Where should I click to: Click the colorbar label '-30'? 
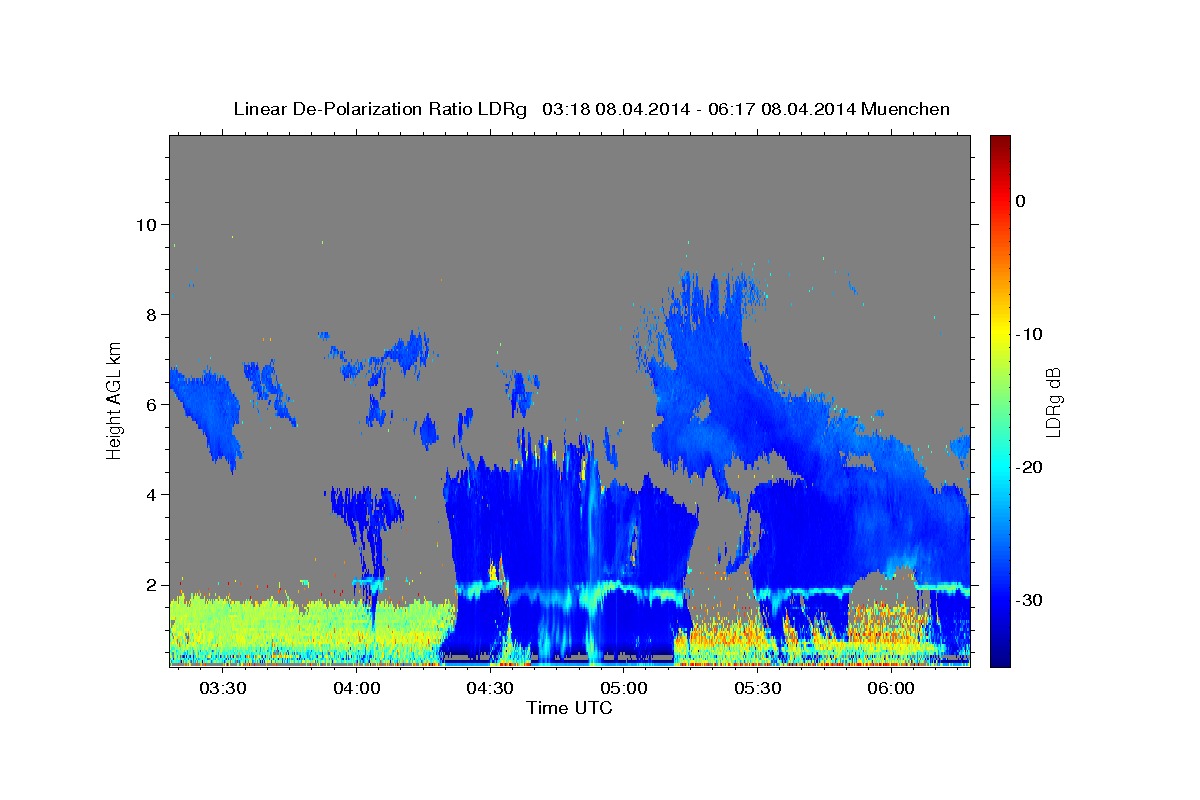point(1030,600)
